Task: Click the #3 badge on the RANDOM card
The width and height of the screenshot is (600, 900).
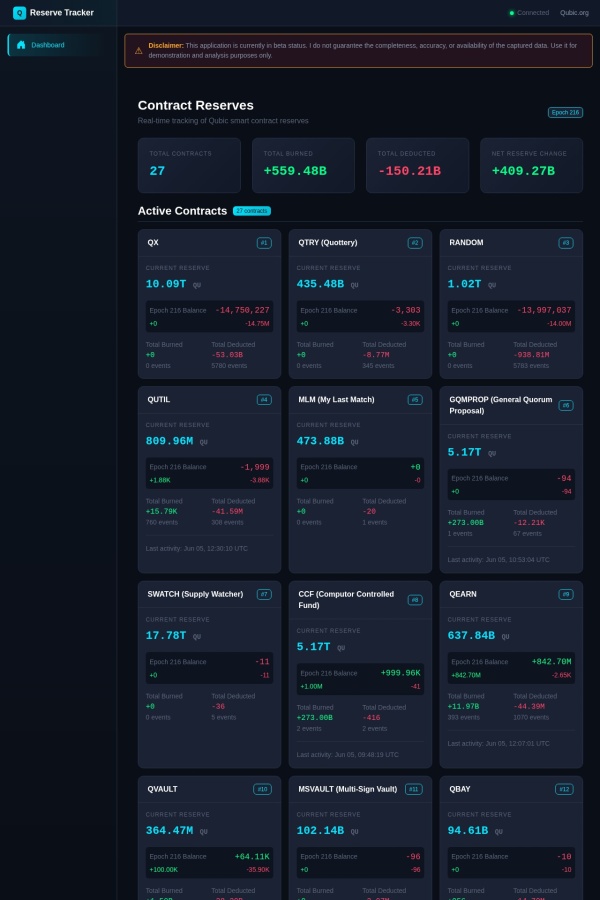Action: pos(566,243)
